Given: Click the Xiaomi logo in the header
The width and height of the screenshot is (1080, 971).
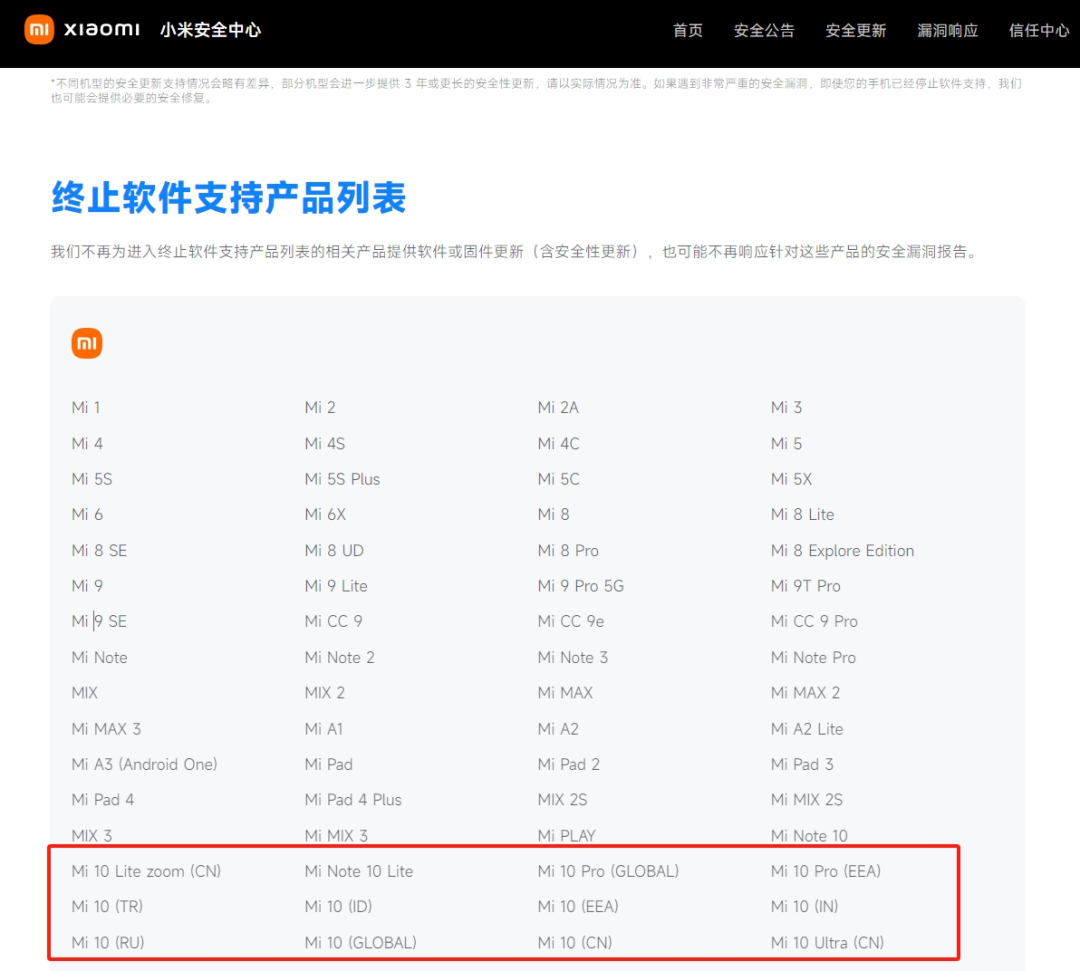Looking at the screenshot, I should [82, 30].
